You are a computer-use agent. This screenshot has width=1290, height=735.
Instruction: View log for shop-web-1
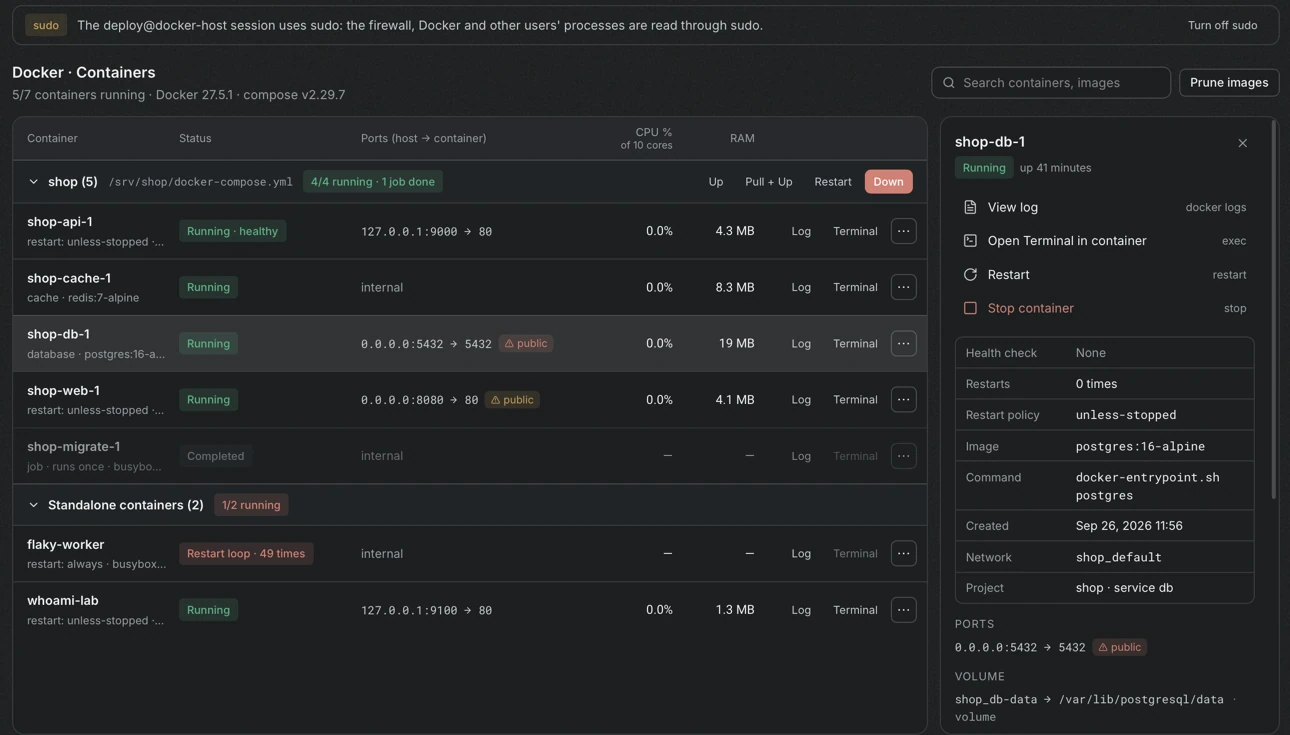(801, 399)
